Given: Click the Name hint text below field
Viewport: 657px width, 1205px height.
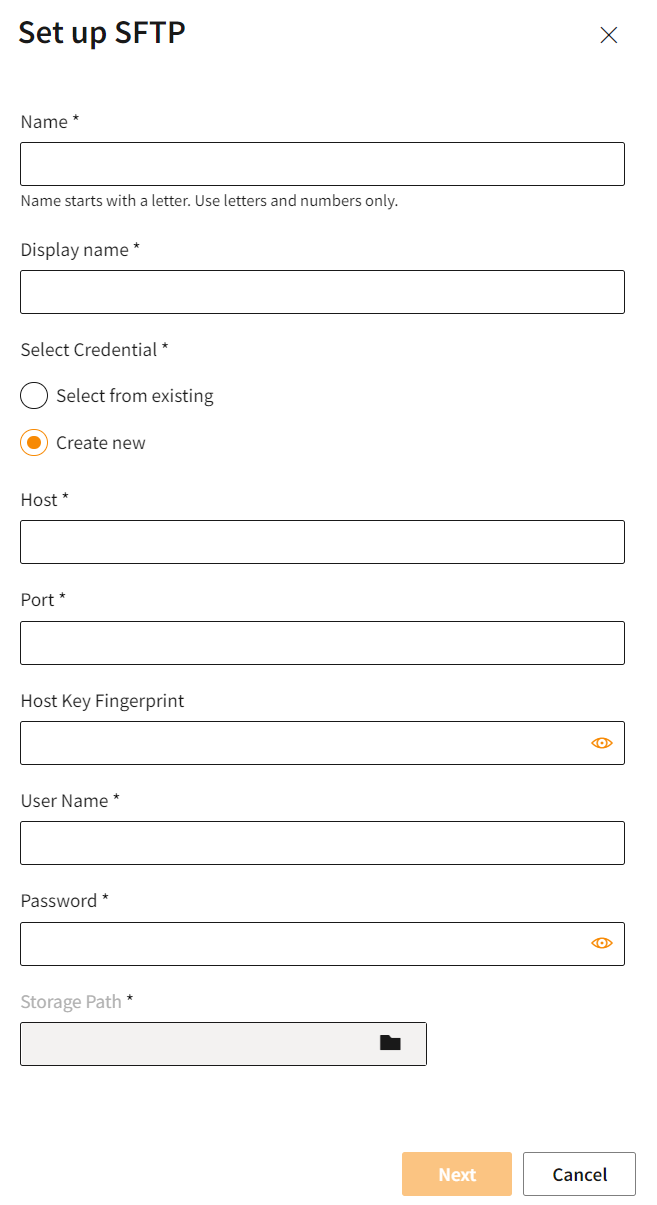Looking at the screenshot, I should 209,201.
